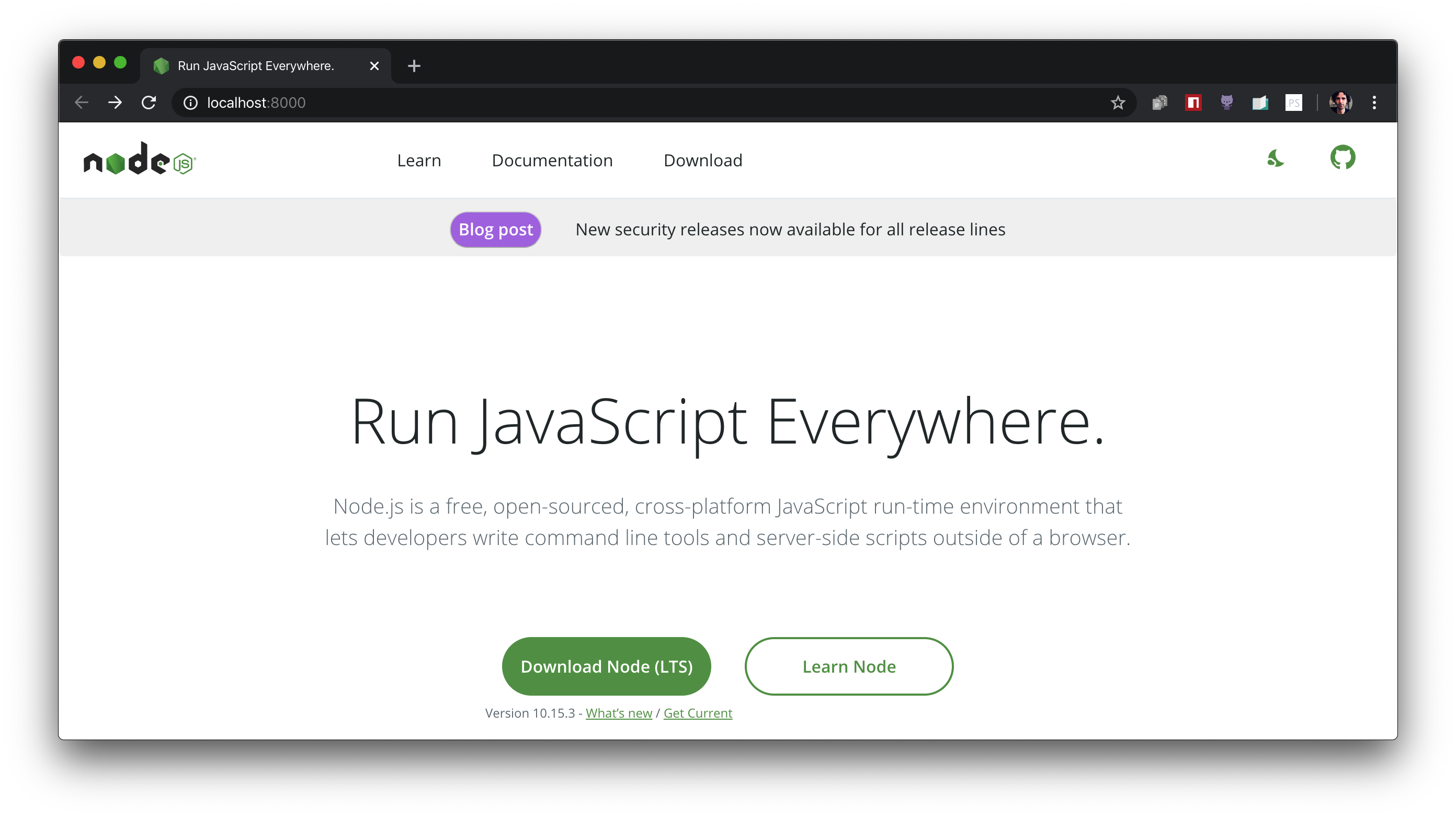The width and height of the screenshot is (1456, 817).
Task: Open the Download navigation item
Action: 702,160
